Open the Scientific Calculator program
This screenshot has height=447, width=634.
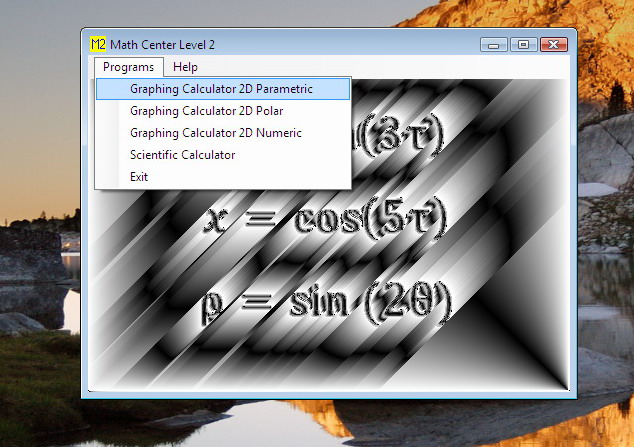(x=223, y=154)
